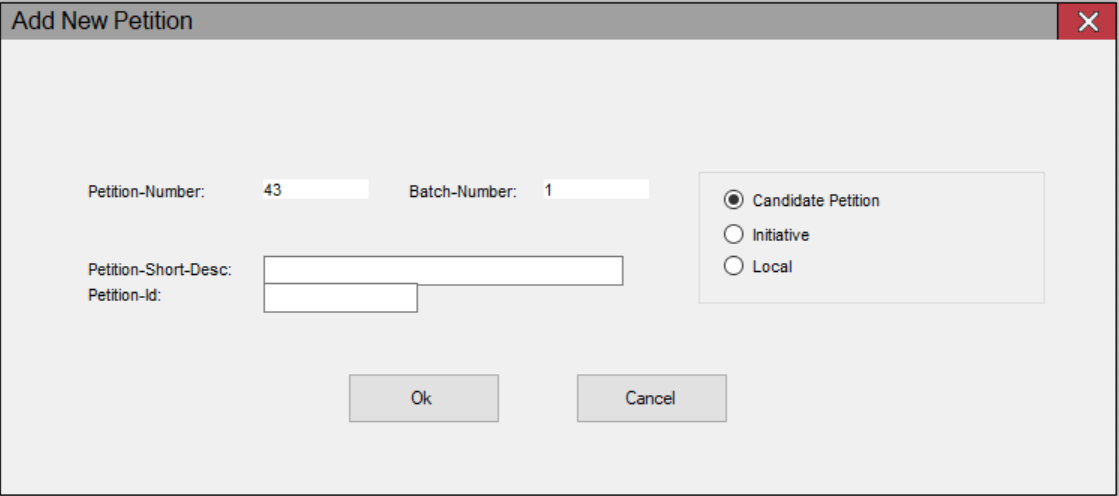Choose the Initiative radio option
Screen dimensions: 1119x496
[x=733, y=234]
